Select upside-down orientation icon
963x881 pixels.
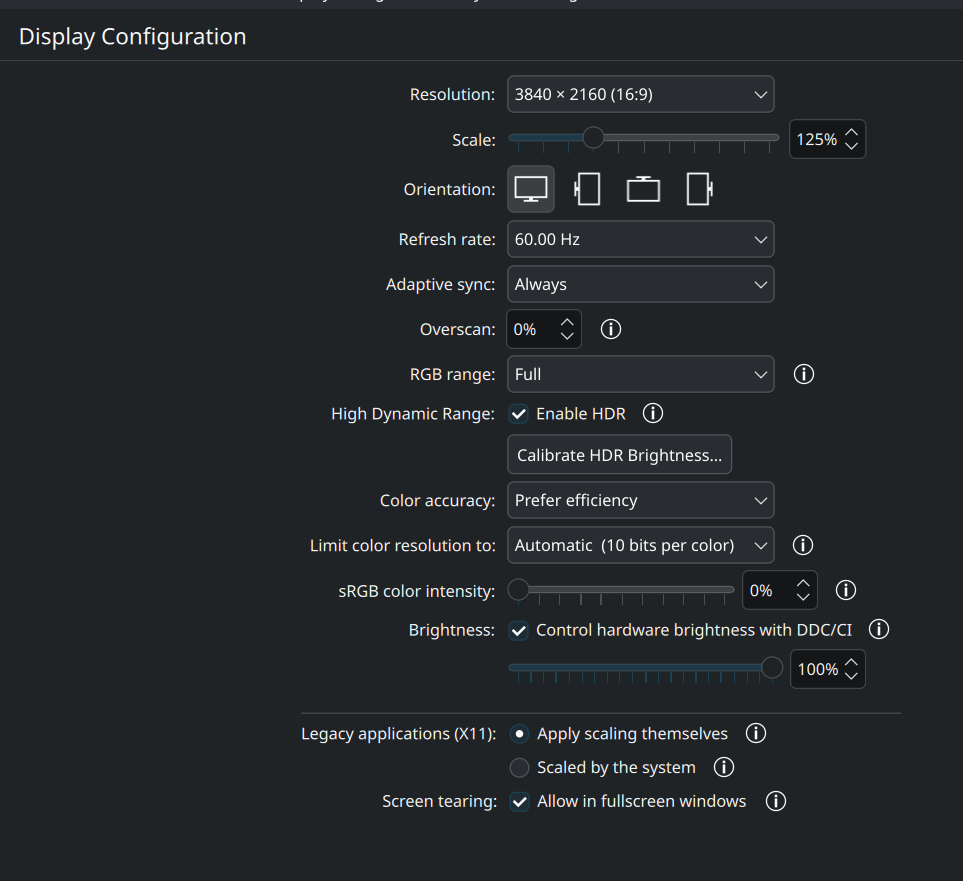coord(643,189)
